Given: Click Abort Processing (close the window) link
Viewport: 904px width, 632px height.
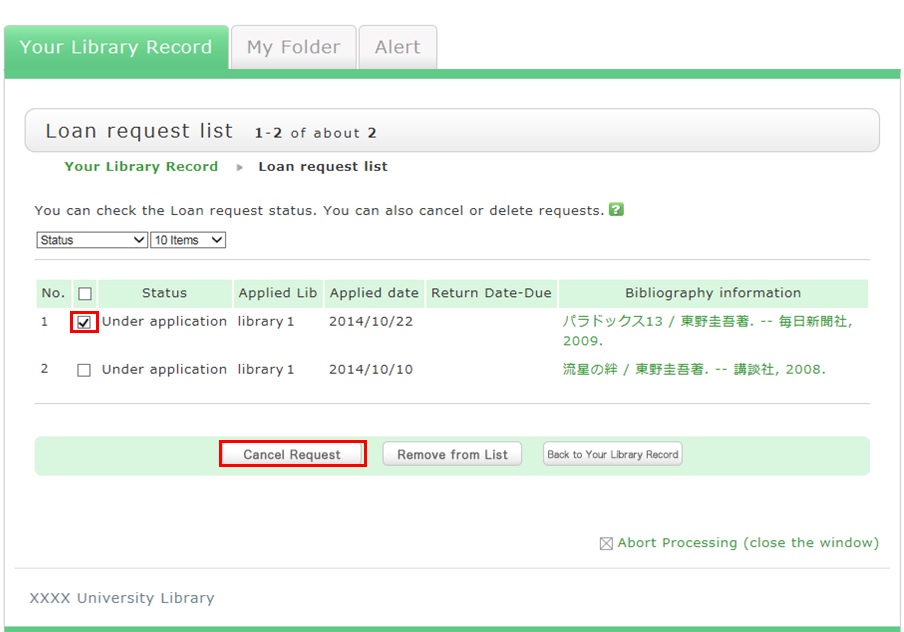Looking at the screenshot, I should 747,543.
